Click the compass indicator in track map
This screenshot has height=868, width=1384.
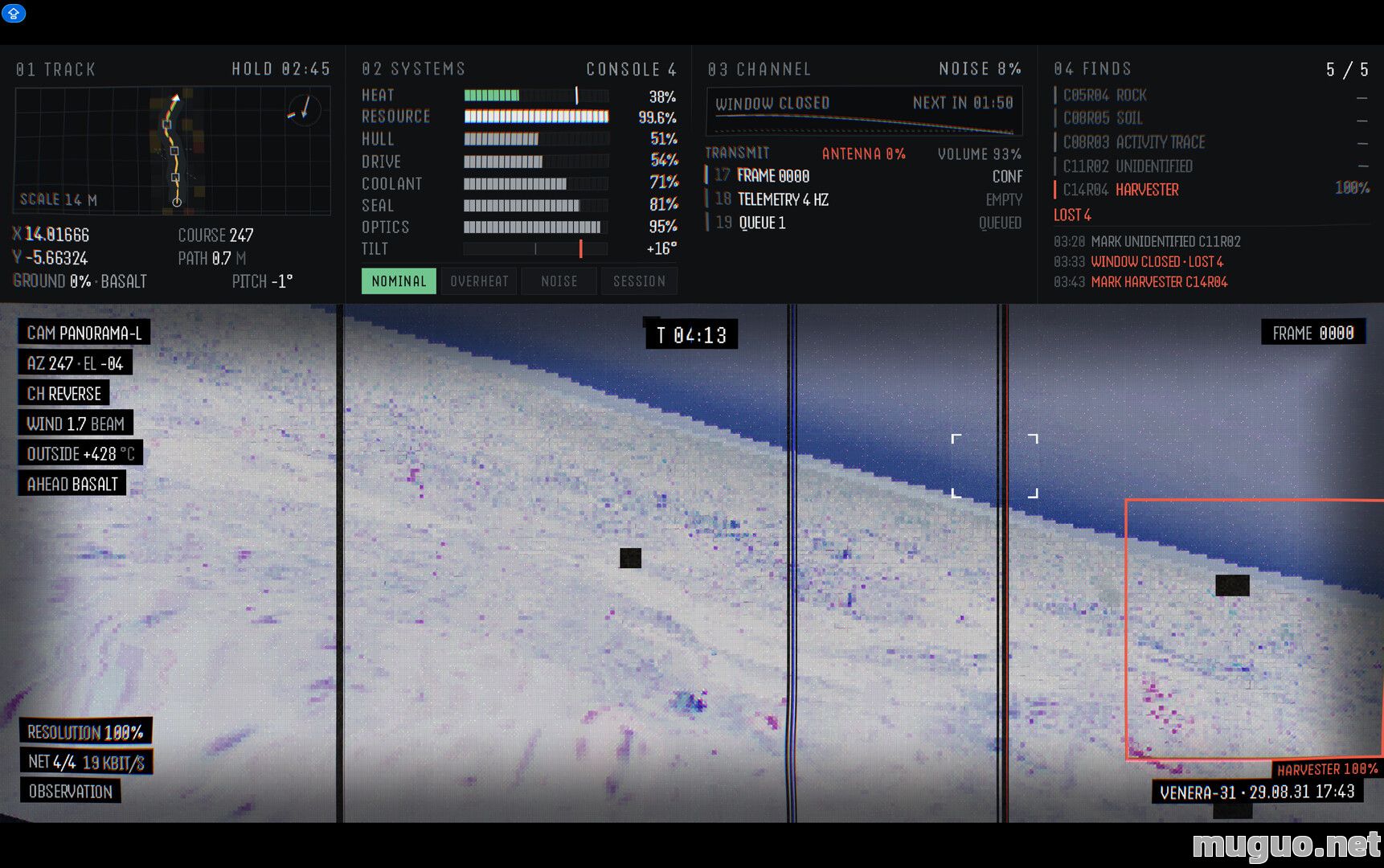304,108
